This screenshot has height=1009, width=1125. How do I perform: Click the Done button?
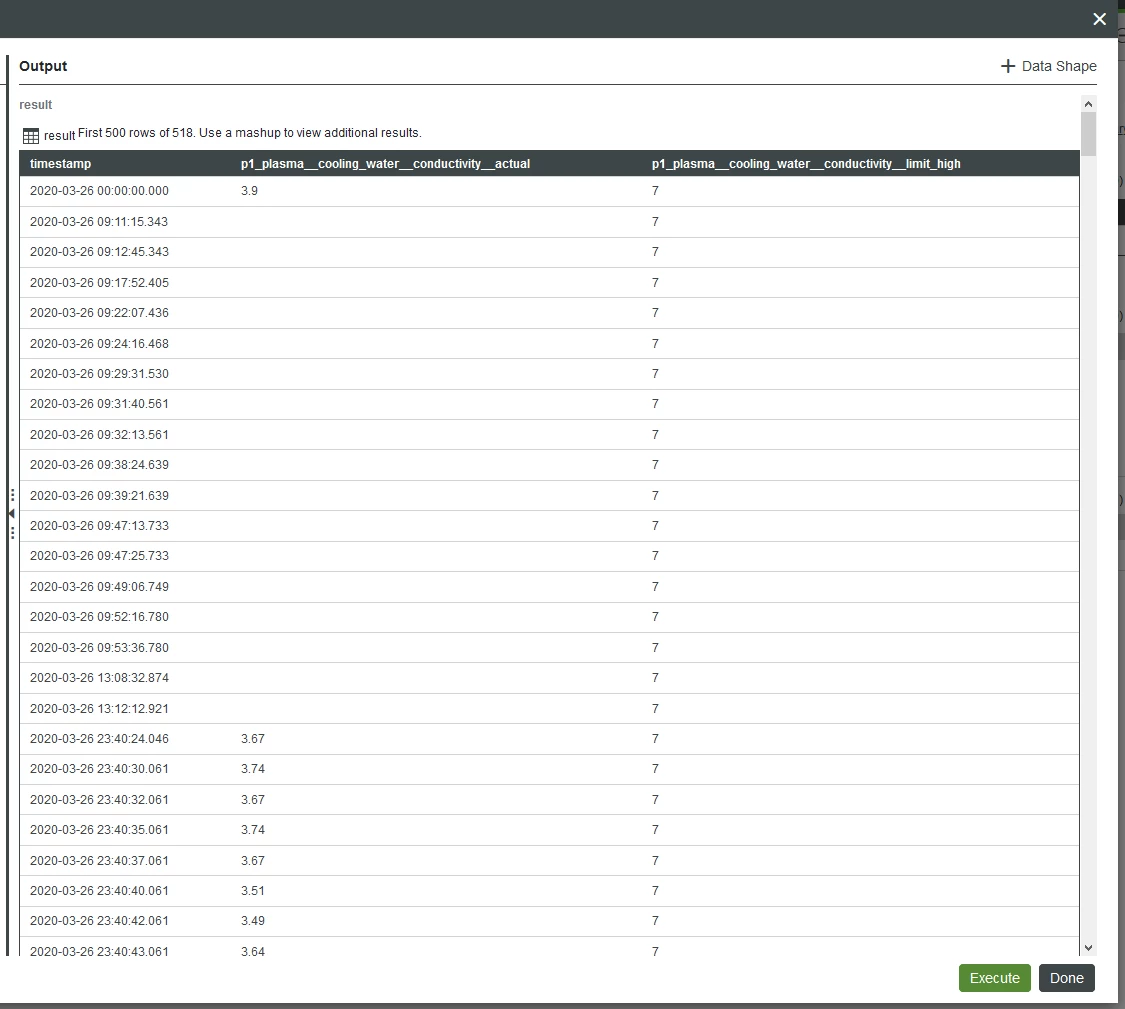click(x=1067, y=978)
